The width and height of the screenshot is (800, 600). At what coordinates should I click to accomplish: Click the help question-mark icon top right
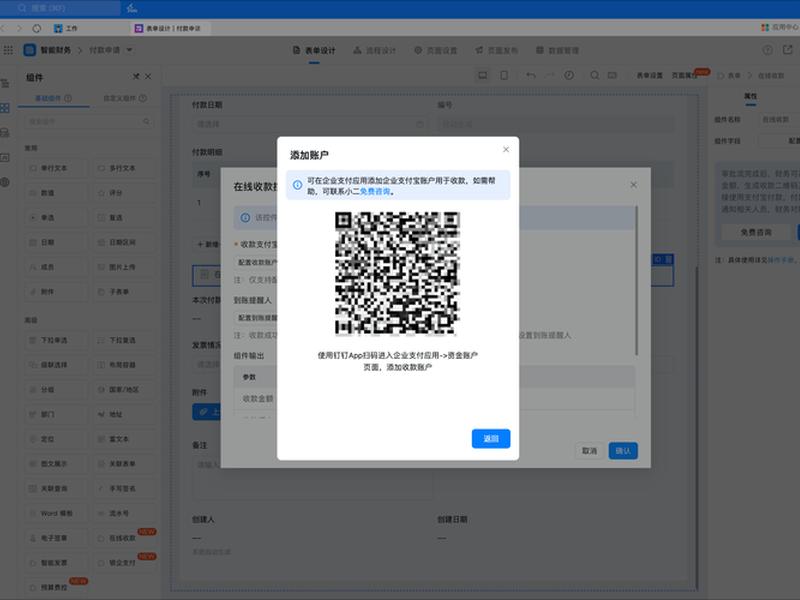click(x=767, y=50)
